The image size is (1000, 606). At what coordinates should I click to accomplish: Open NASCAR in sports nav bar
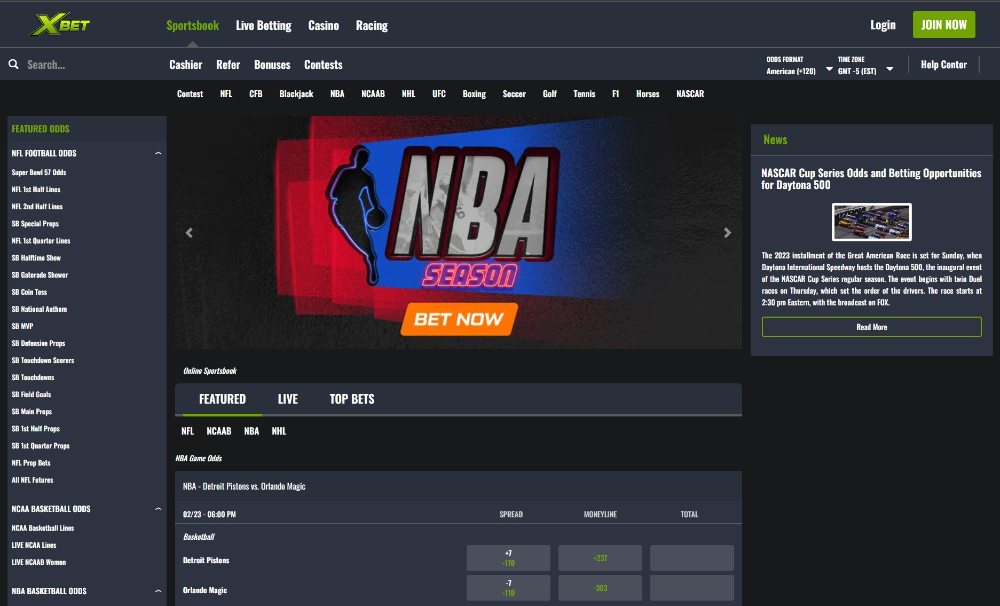coord(690,94)
